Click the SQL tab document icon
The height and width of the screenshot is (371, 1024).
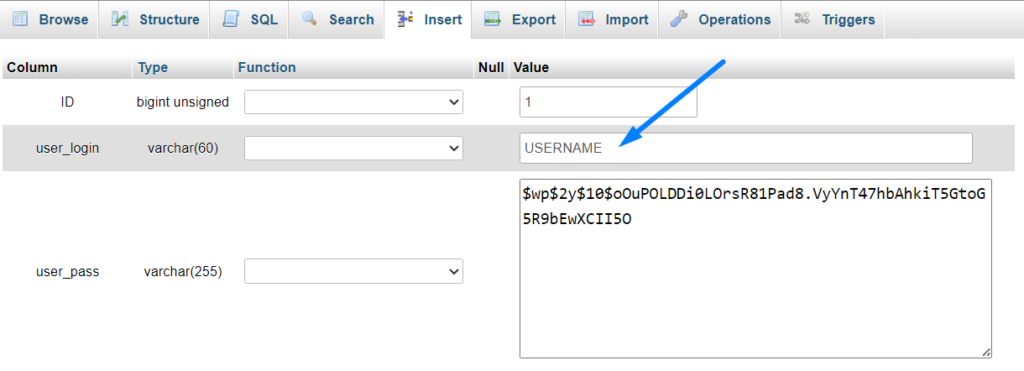point(231,19)
